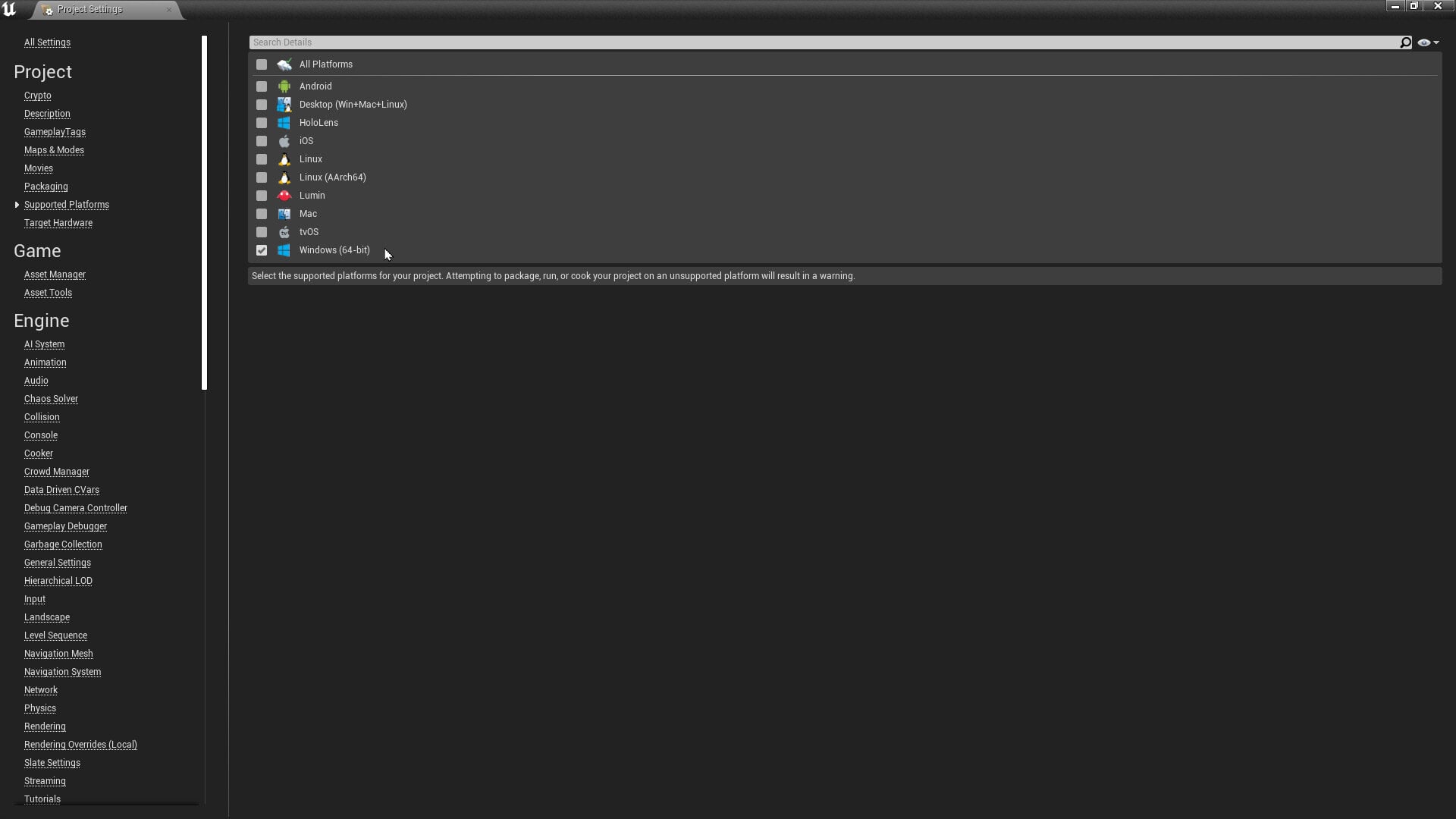Go to AI System settings
Screen dimensions: 1456x819
click(x=44, y=344)
